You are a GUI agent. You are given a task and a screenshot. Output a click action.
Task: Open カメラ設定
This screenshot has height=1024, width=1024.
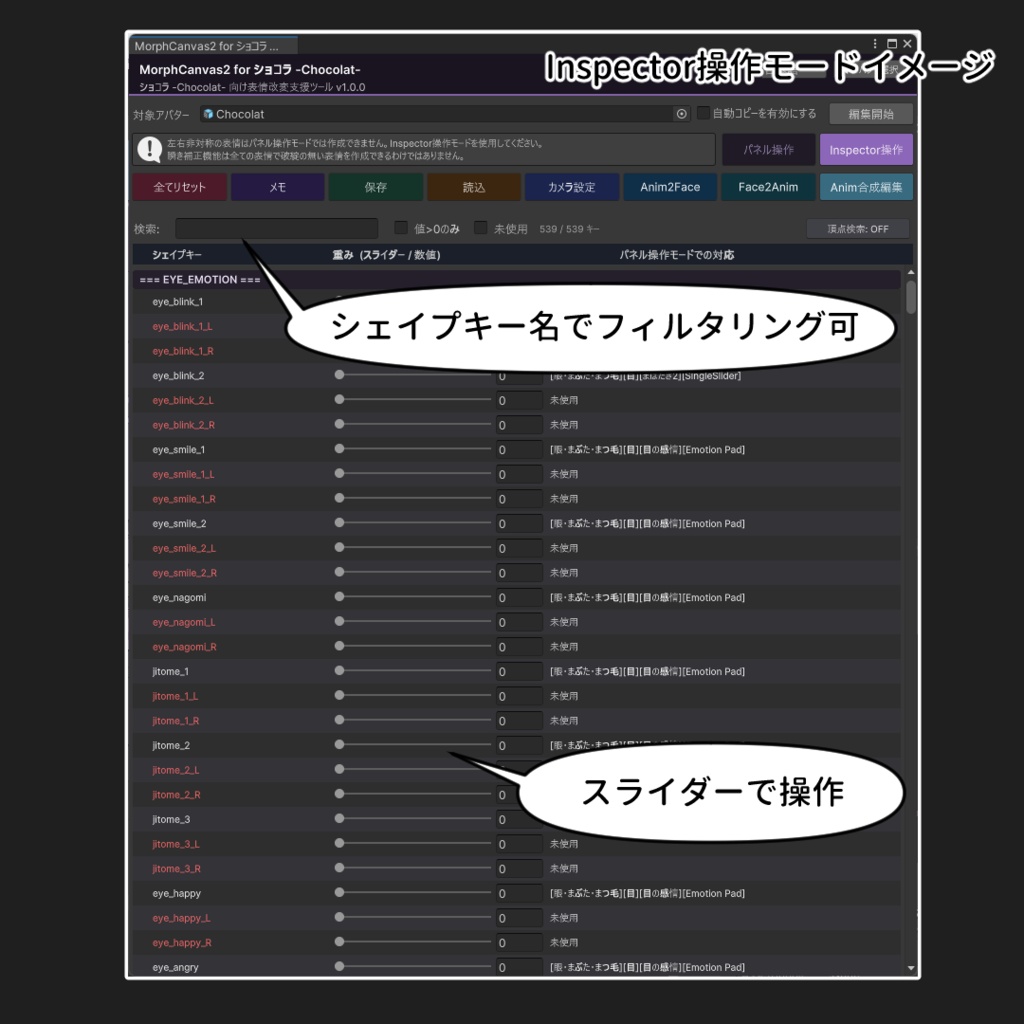pyautogui.click(x=572, y=187)
